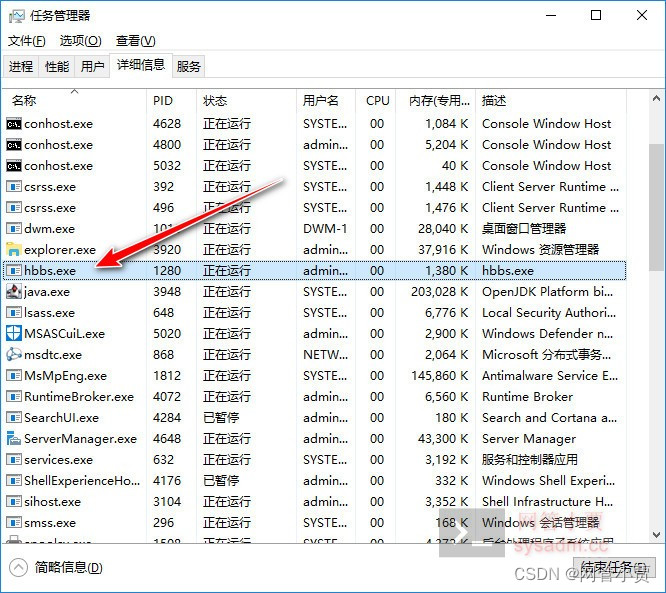
Task: Click the ShellExperienceHost process icon
Action: tap(14, 481)
